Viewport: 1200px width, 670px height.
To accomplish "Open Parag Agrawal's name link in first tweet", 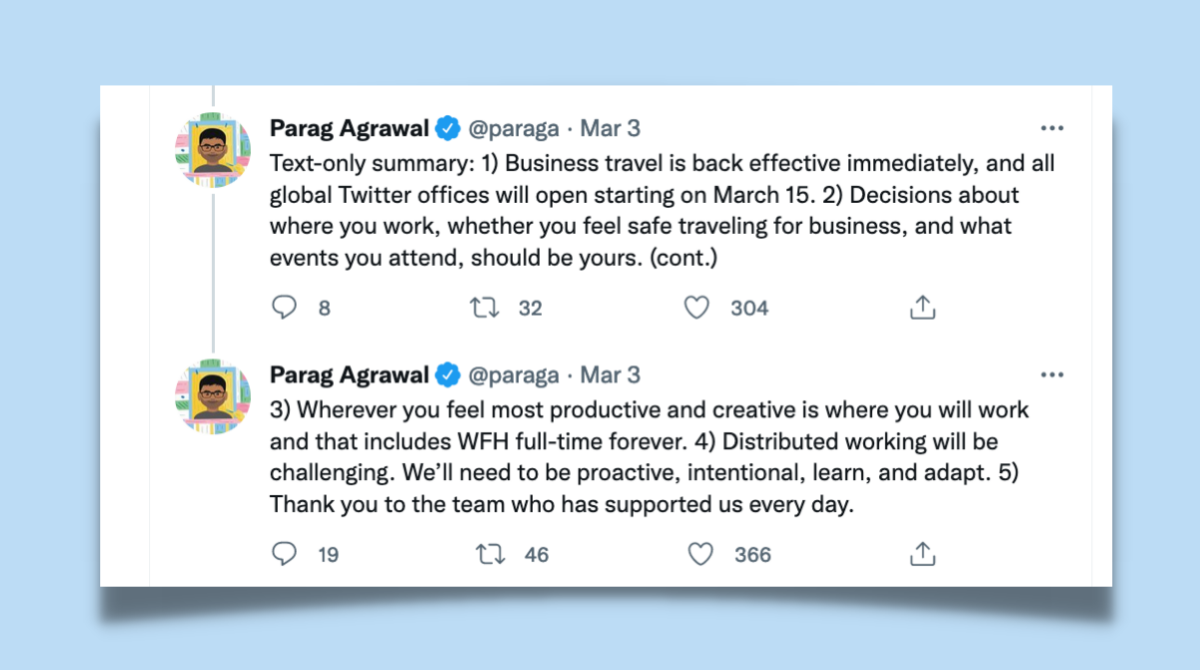I will click(x=349, y=129).
